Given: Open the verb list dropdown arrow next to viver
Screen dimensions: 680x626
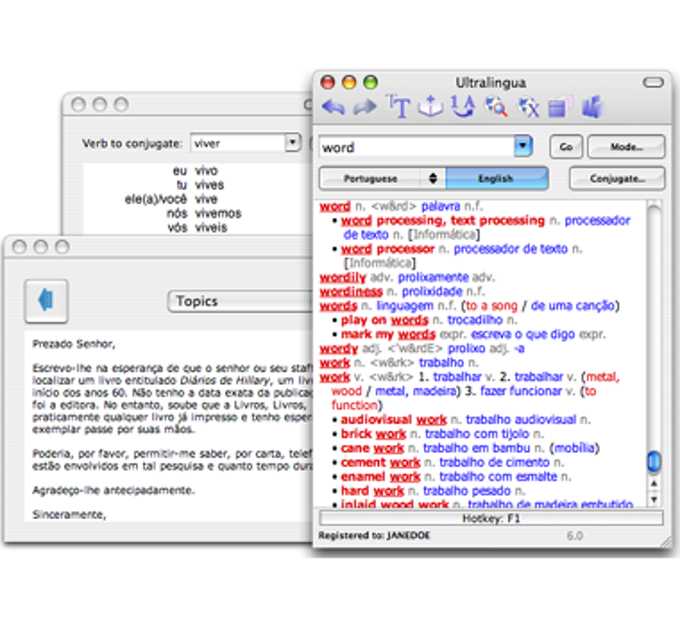Looking at the screenshot, I should (293, 142).
